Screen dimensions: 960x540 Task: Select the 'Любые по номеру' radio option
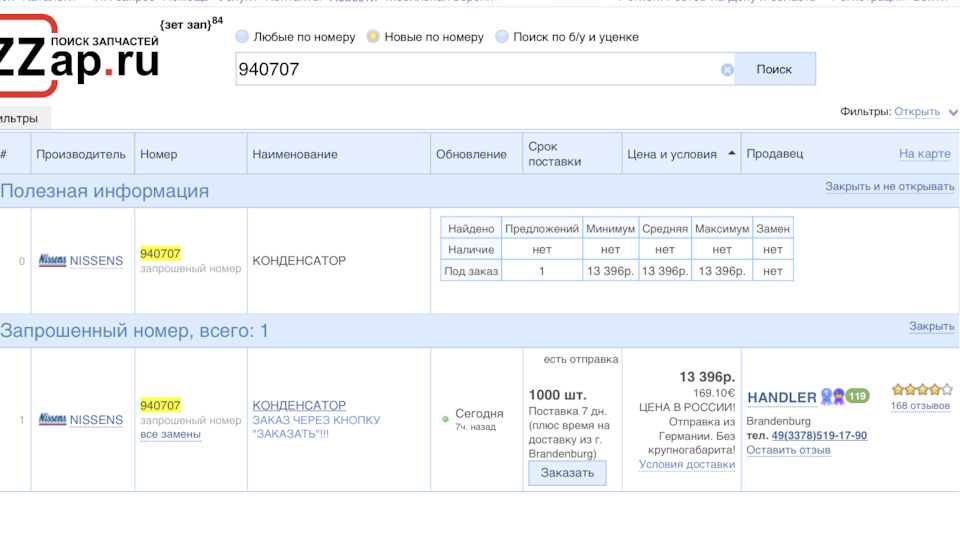click(x=242, y=37)
